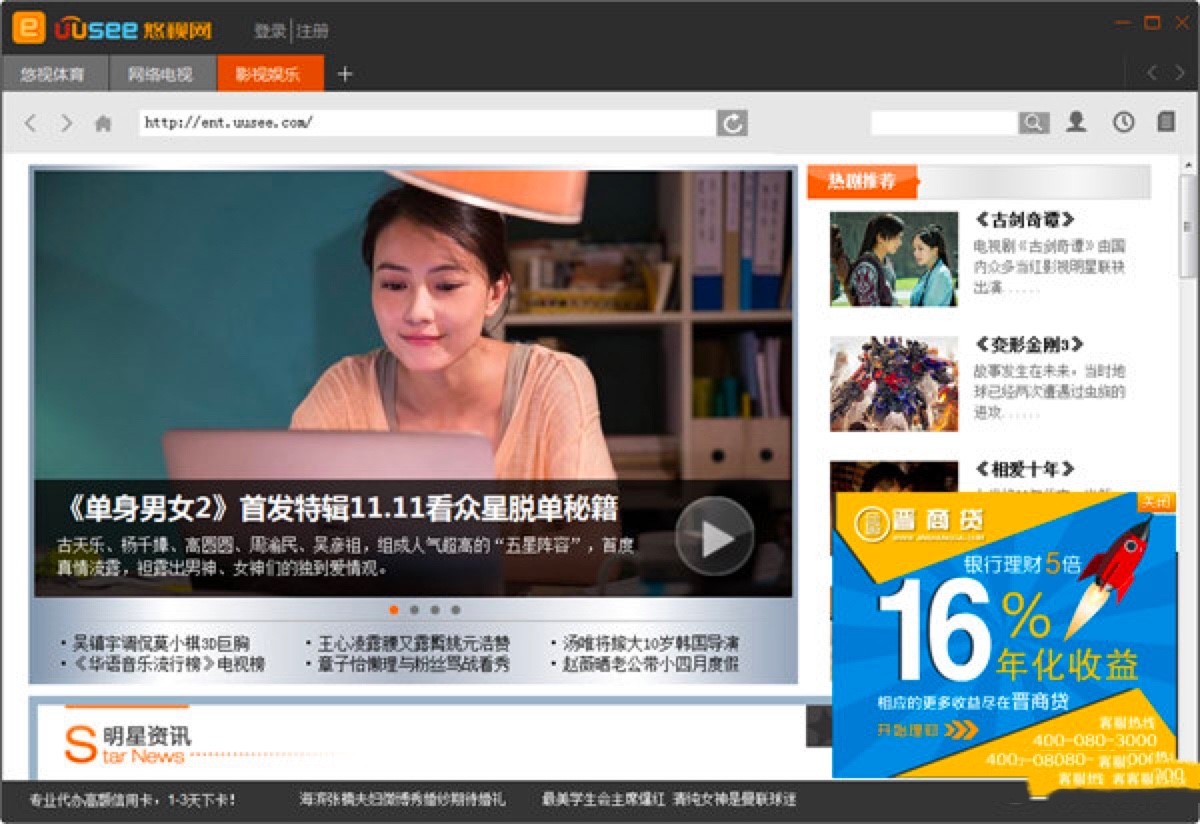Close the 晋商贷 advertisement popup
The width and height of the screenshot is (1200, 824).
[x=1157, y=502]
